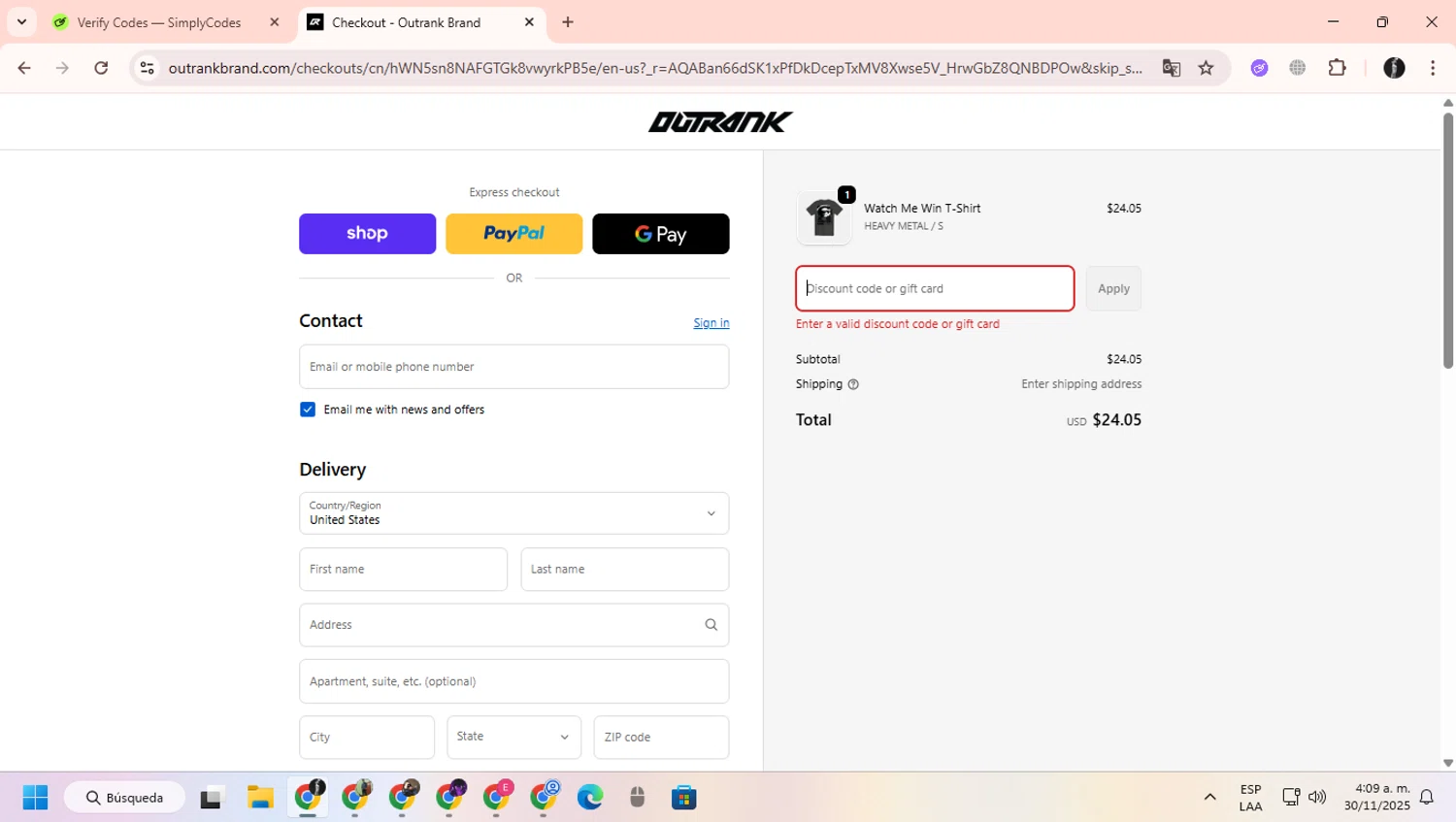The width and height of the screenshot is (1456, 822).
Task: Open Microsoft Store from taskbar
Action: point(684,798)
